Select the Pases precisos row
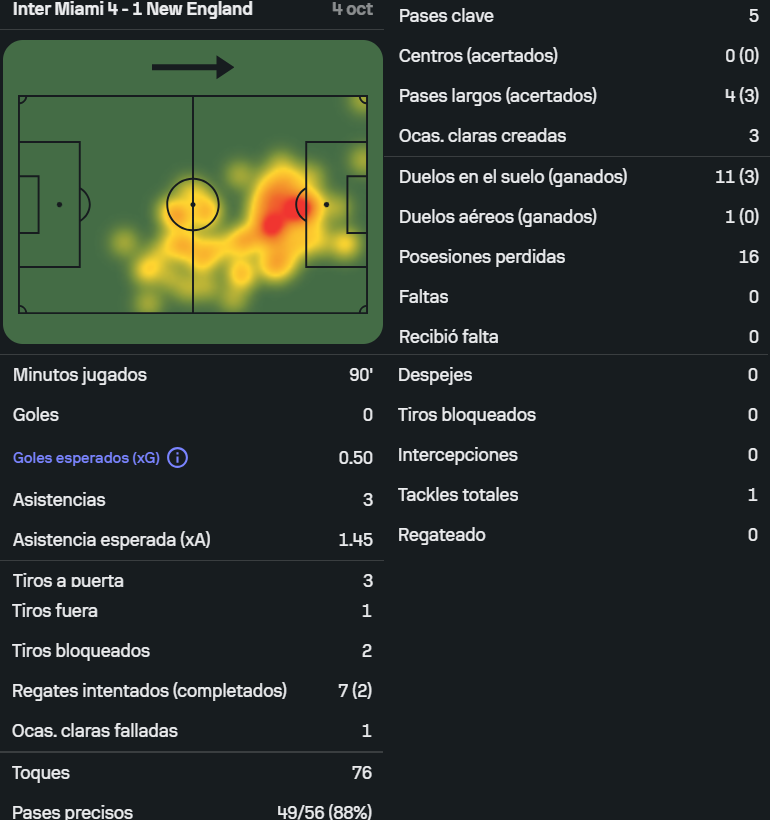This screenshot has height=820, width=770. pos(192,812)
